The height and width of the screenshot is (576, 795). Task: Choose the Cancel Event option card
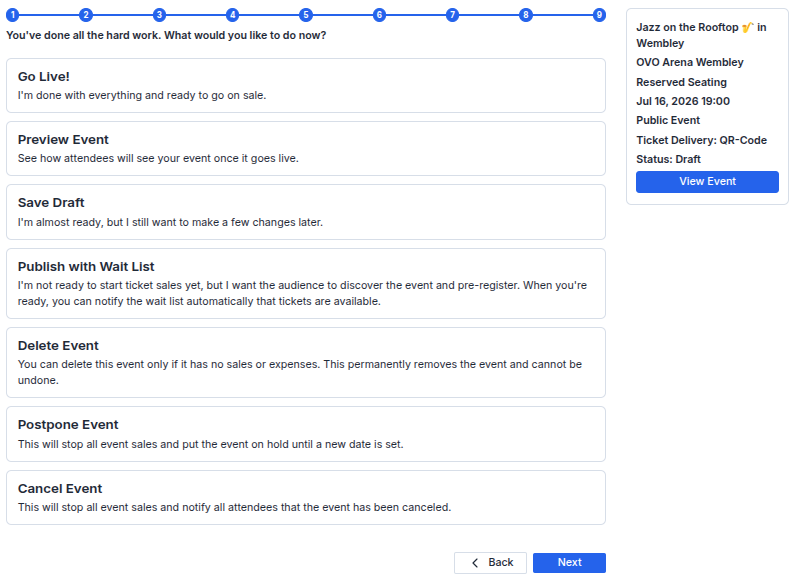306,497
